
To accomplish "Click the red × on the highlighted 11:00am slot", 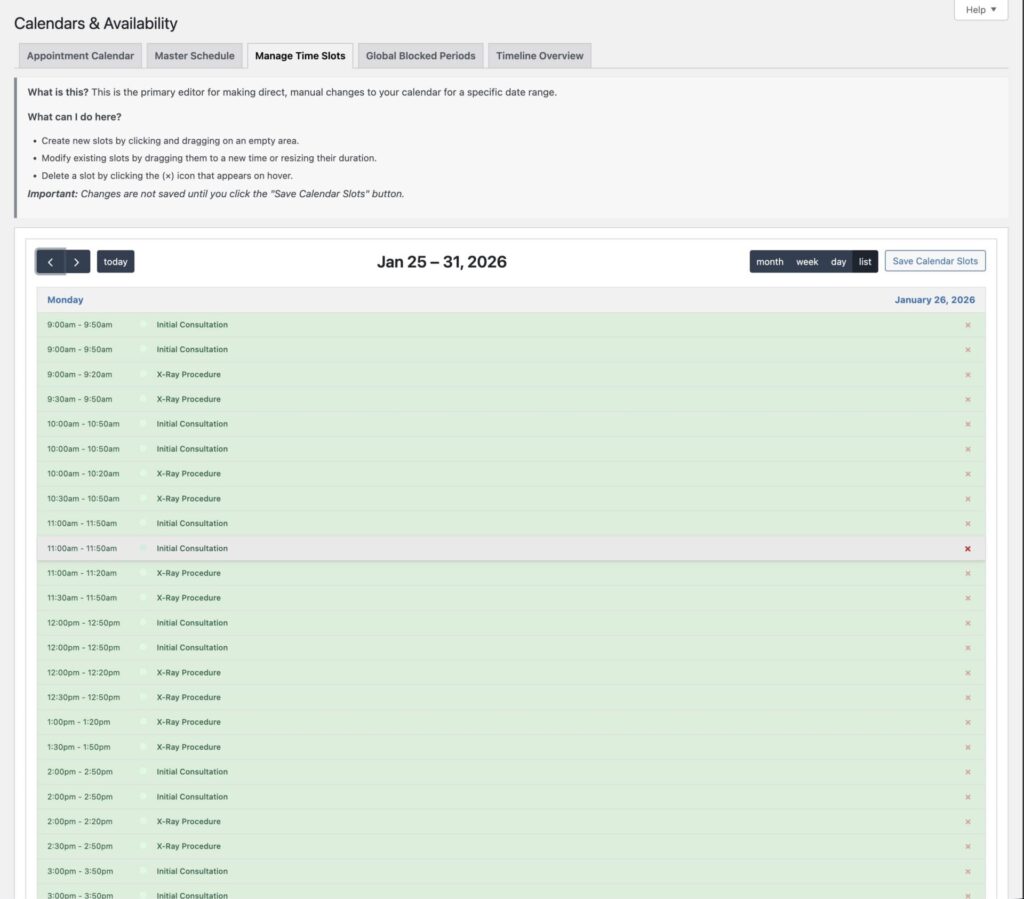I will (x=967, y=549).
